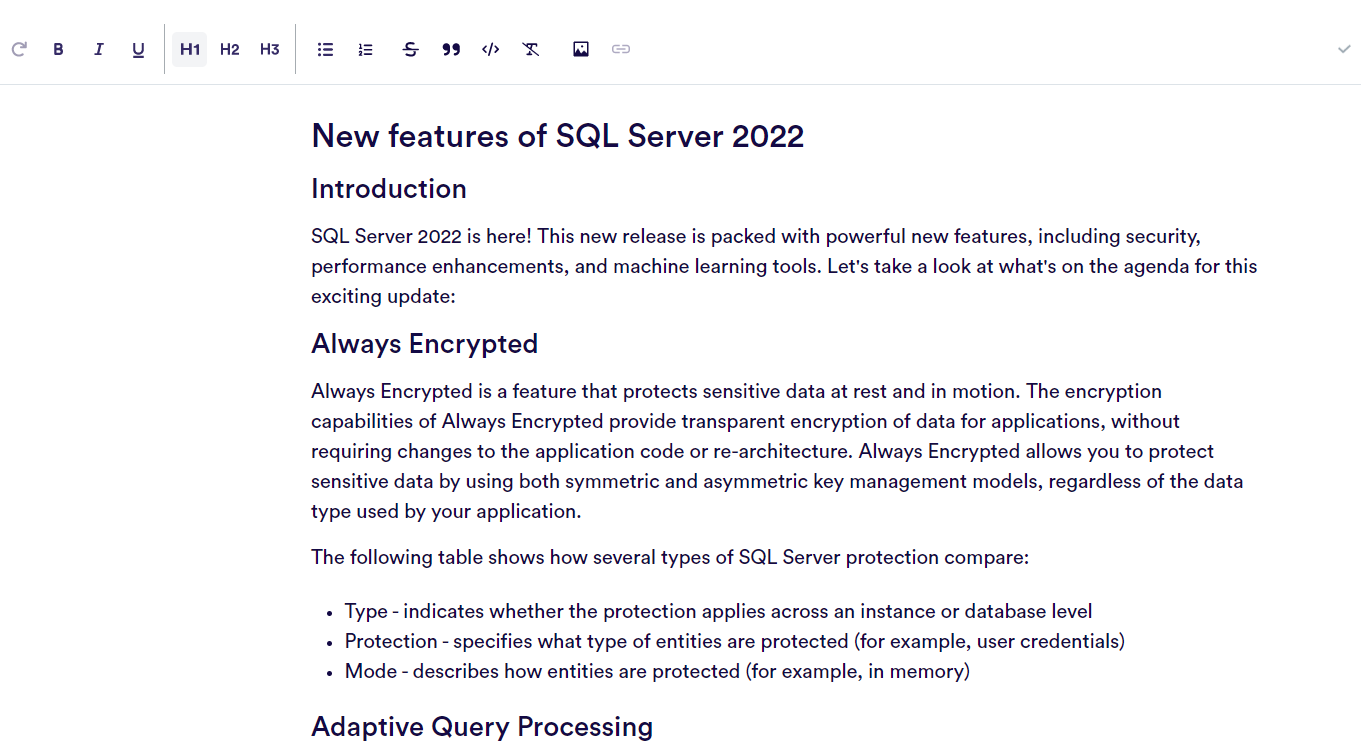The width and height of the screenshot is (1361, 742).
Task: Insert a numbered list
Action: 365,49
